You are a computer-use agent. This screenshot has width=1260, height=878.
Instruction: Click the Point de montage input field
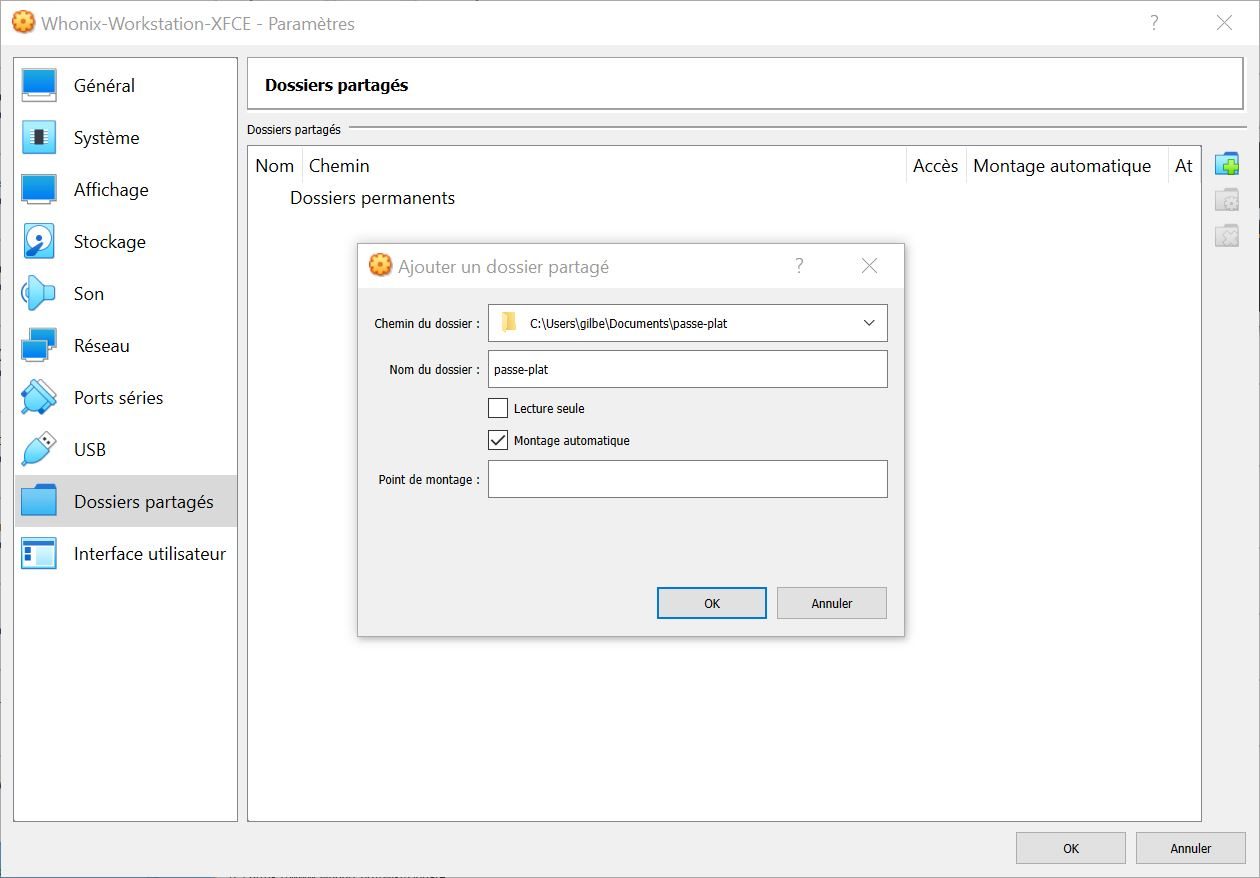[x=688, y=479]
